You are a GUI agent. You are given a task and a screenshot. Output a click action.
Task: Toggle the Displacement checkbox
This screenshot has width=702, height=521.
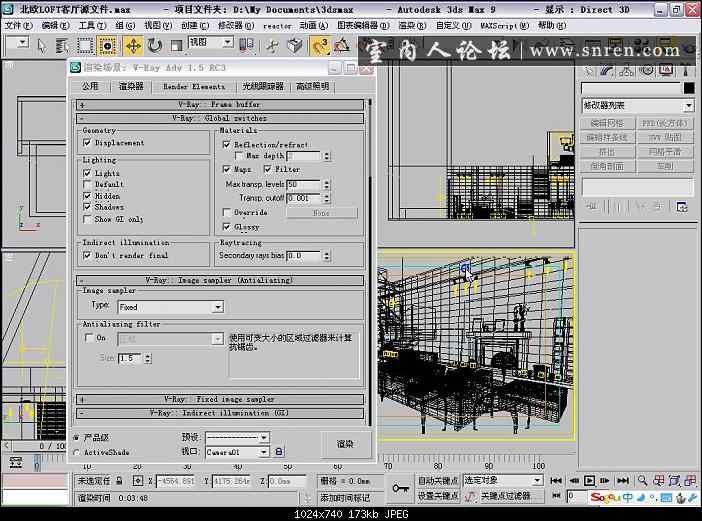tap(87, 143)
